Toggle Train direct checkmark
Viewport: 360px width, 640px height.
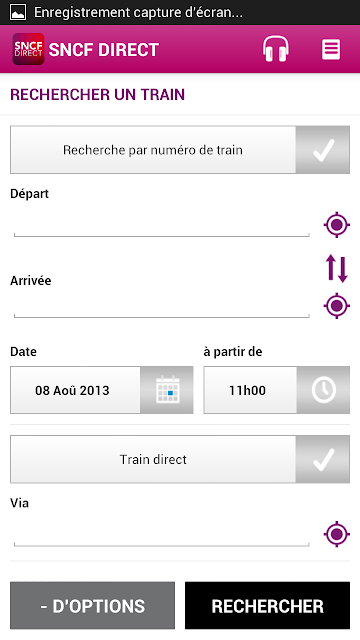pyautogui.click(x=322, y=459)
